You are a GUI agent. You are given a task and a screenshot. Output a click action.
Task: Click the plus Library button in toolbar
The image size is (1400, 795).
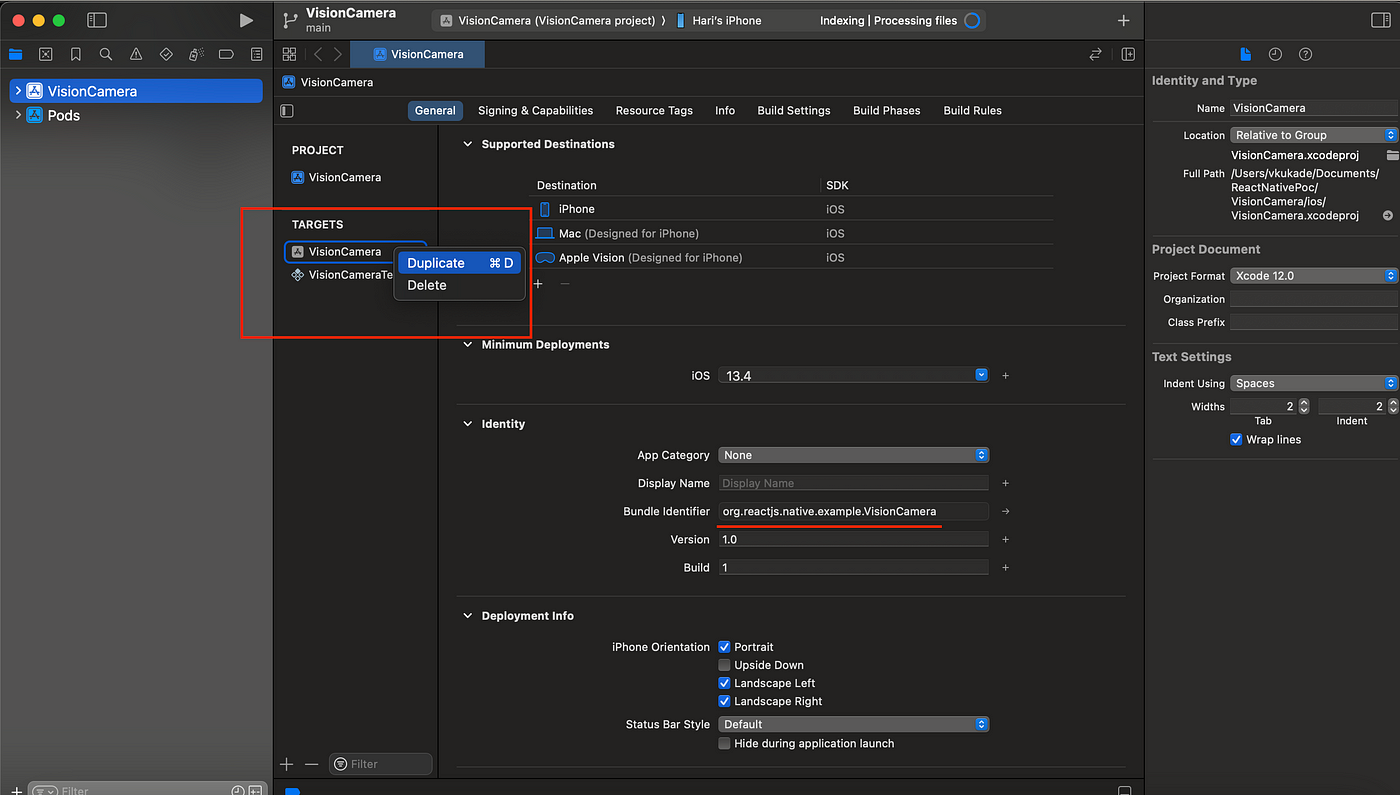pyautogui.click(x=1123, y=20)
